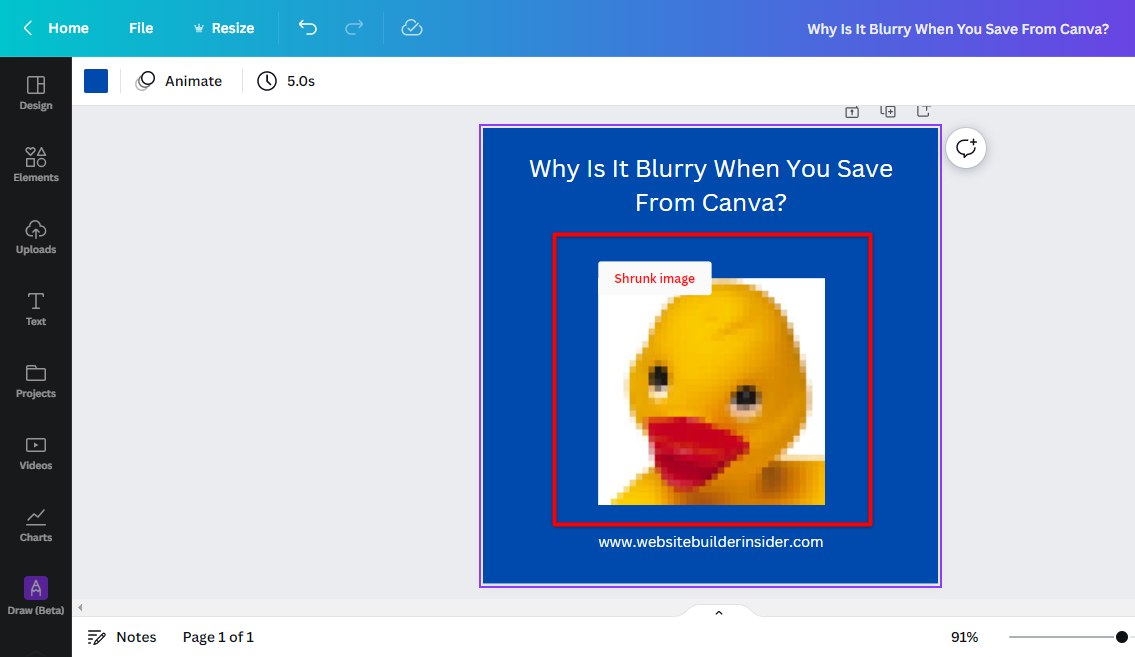Open the 91% zoom level dropdown

[x=964, y=637]
